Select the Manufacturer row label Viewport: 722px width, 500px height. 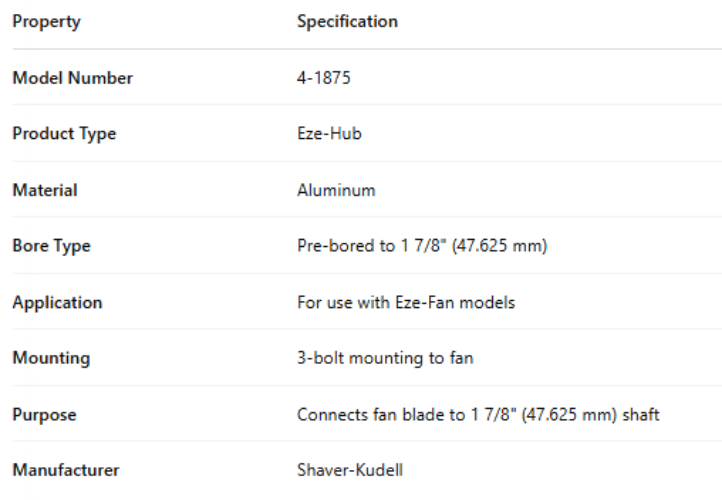click(x=66, y=470)
